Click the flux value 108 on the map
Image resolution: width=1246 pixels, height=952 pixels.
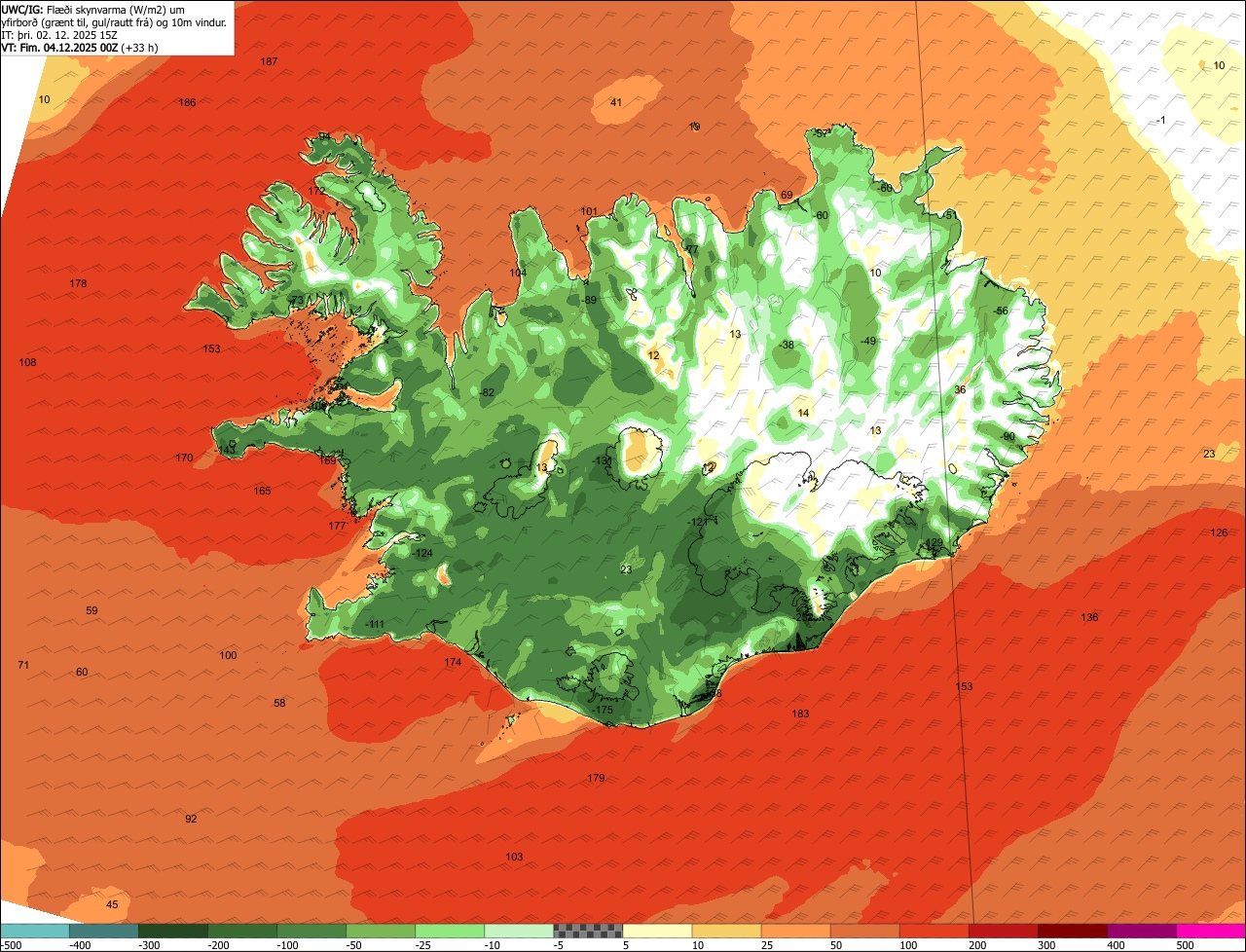point(27,363)
